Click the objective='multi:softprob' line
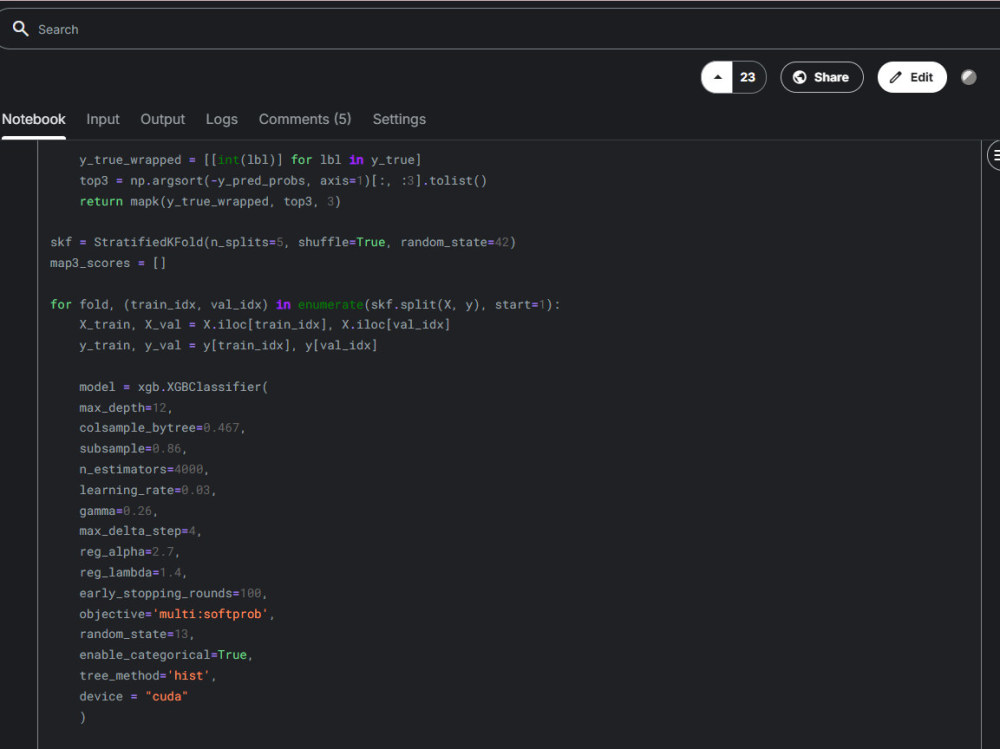Viewport: 1000px width, 749px height. [x=177, y=614]
